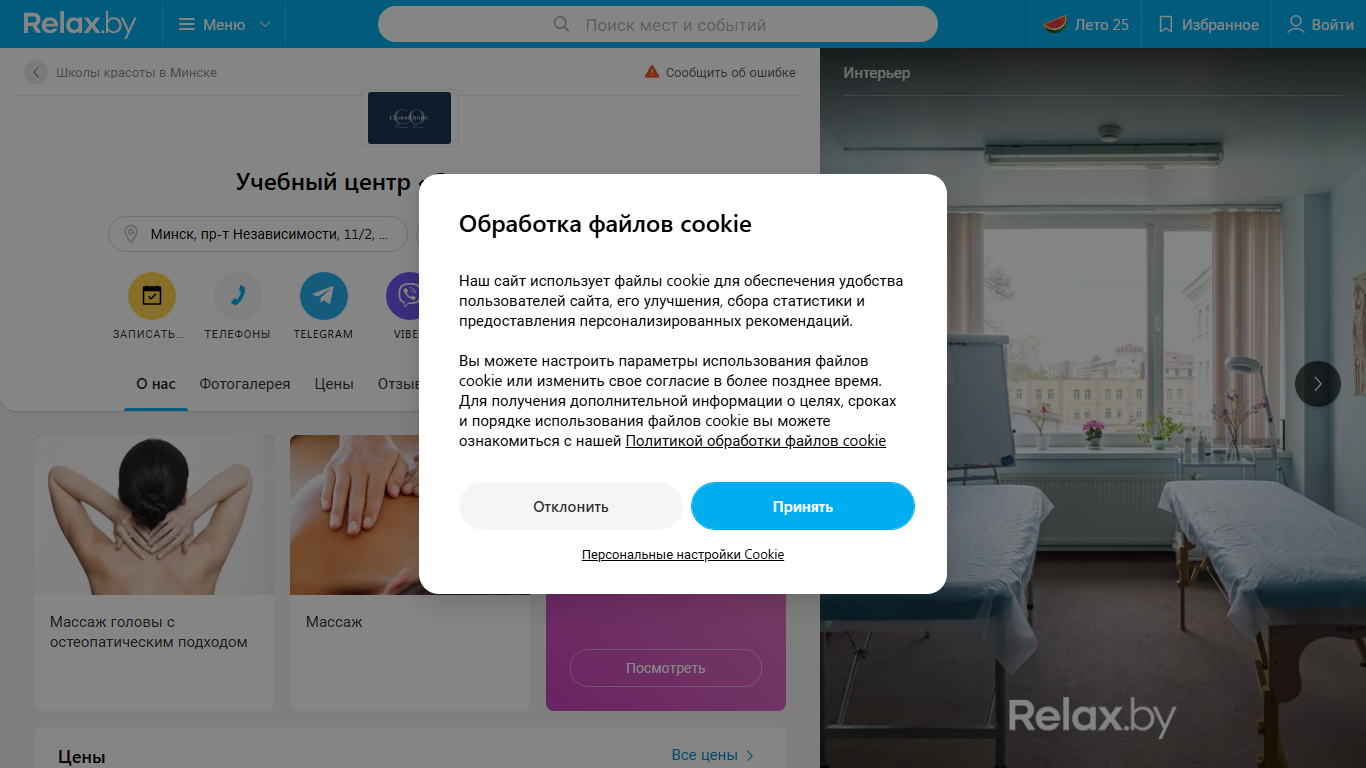The image size is (1366, 768).
Task: Decline cookies with Отклонить button
Action: tap(571, 506)
